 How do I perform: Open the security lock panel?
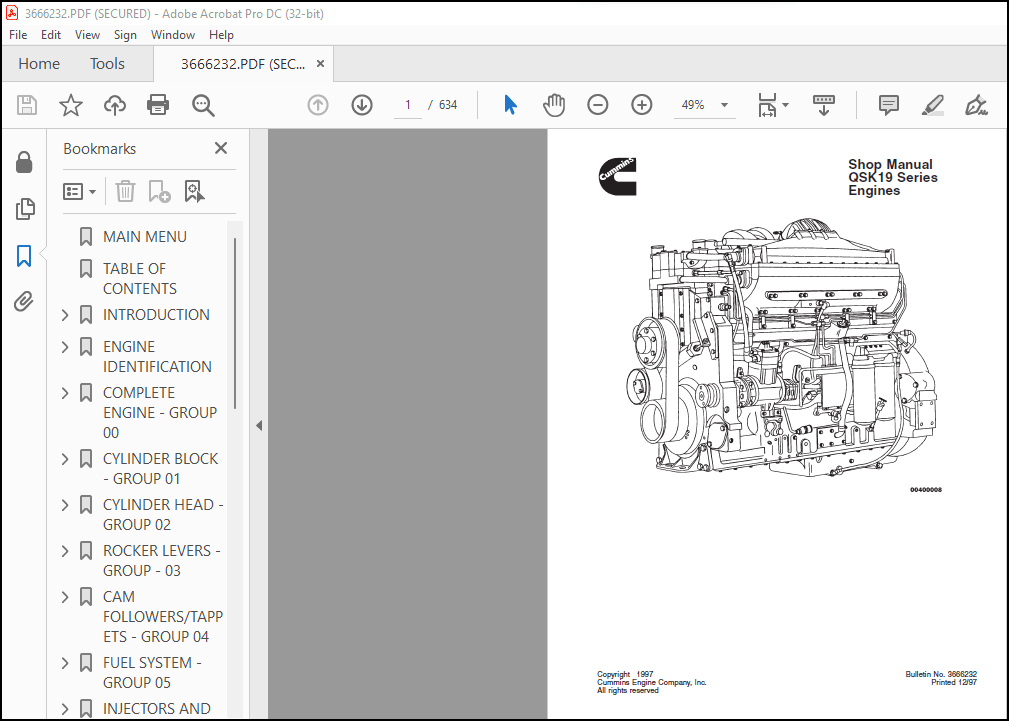(24, 162)
